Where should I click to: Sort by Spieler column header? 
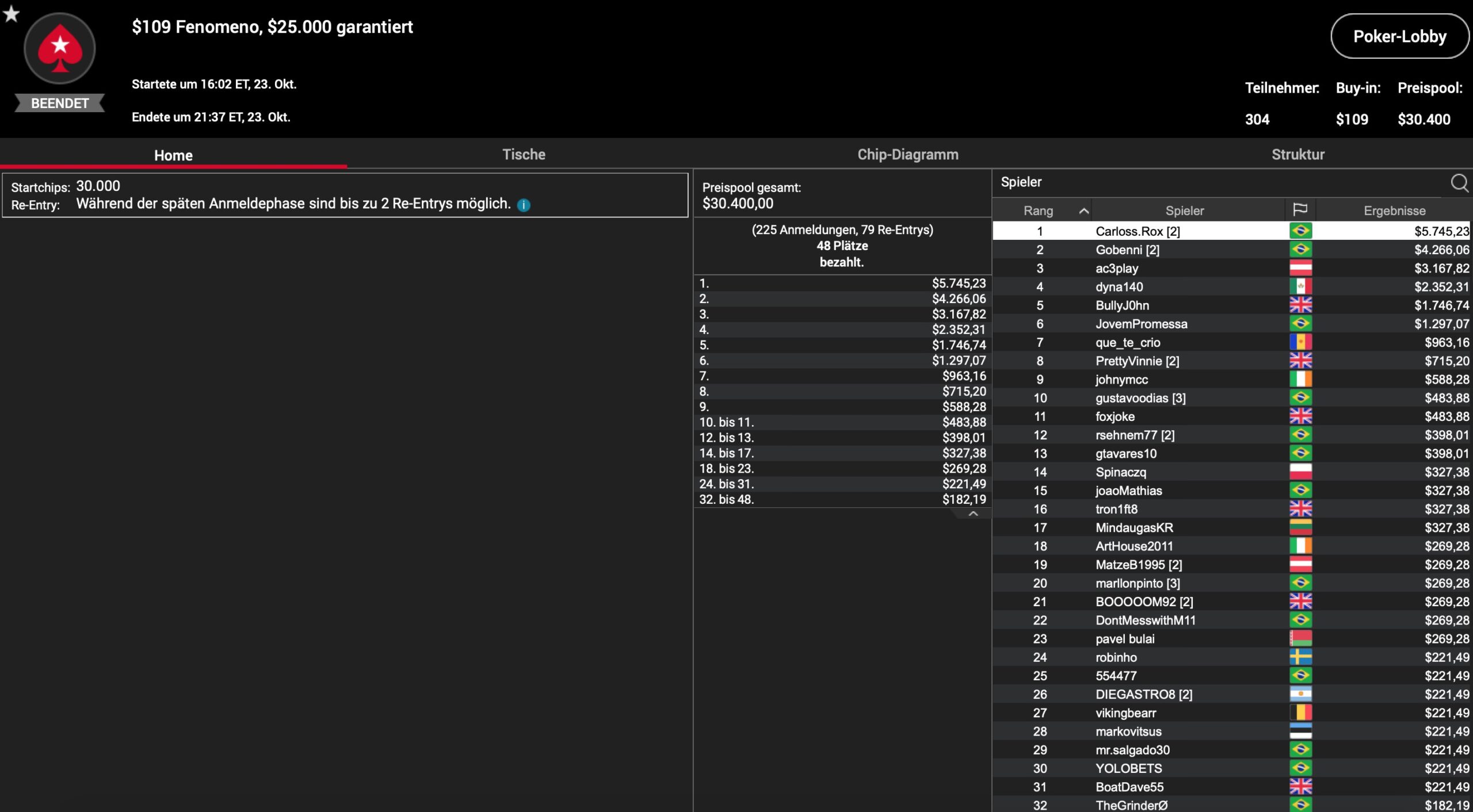click(1184, 210)
